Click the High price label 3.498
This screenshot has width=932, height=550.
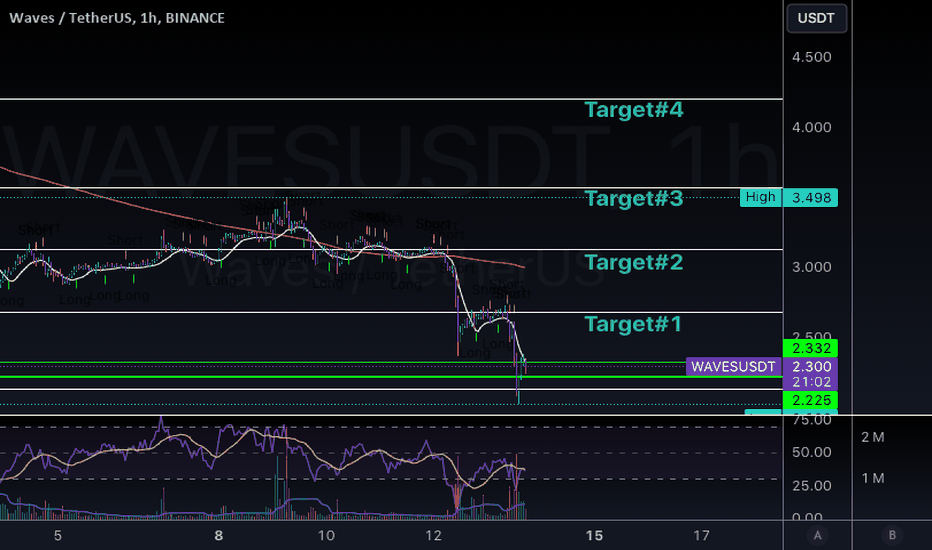pyautogui.click(x=789, y=197)
